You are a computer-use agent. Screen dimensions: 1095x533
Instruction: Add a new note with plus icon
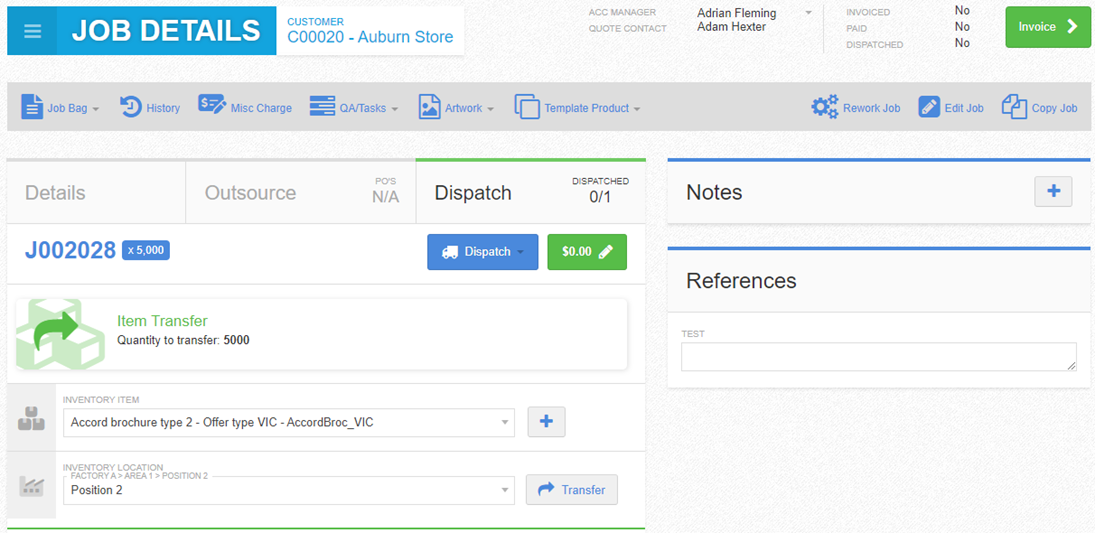1053,192
